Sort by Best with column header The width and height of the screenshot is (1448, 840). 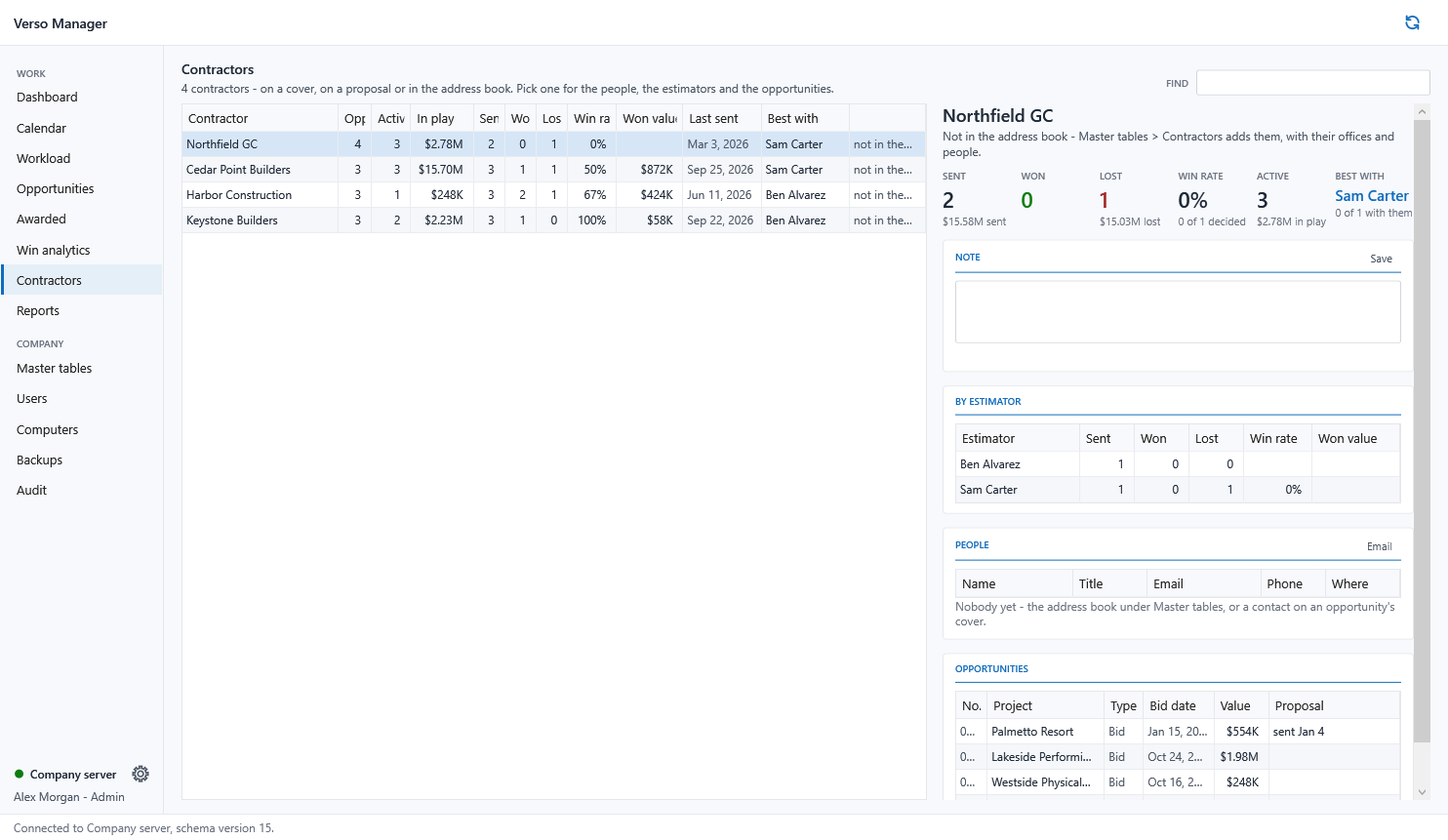click(x=805, y=118)
